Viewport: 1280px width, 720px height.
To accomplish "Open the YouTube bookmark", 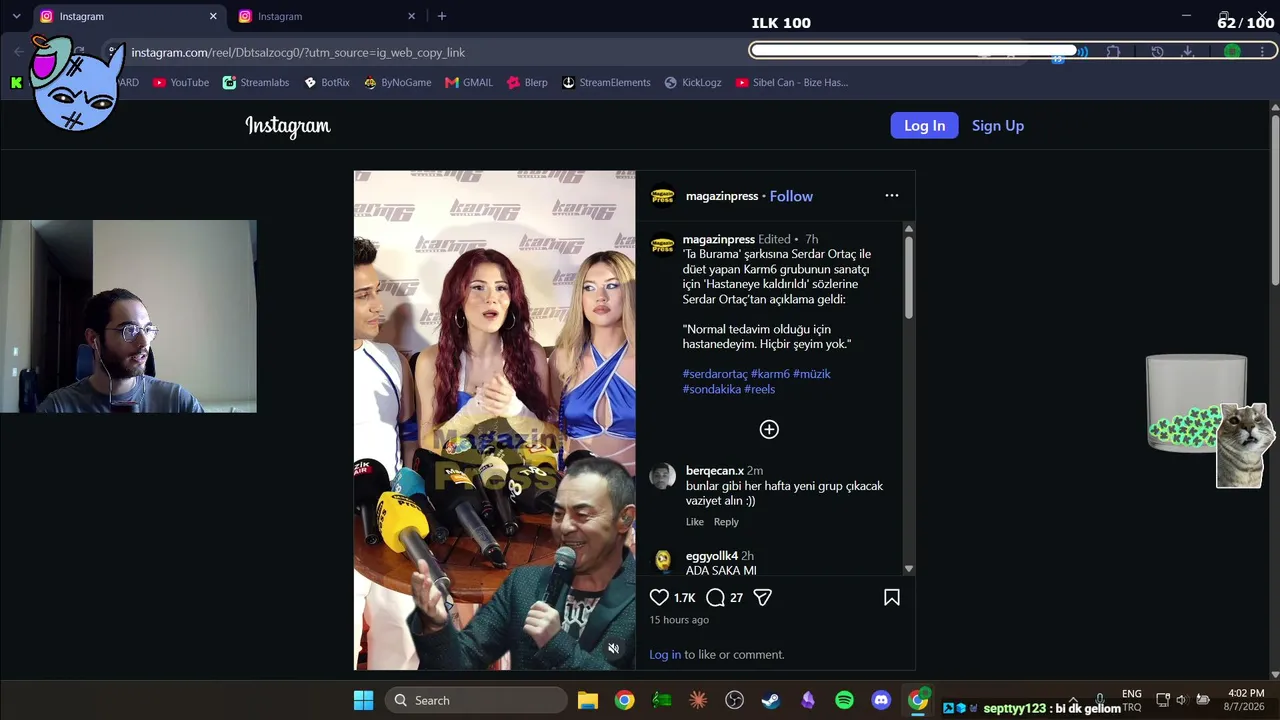I will click(x=181, y=83).
